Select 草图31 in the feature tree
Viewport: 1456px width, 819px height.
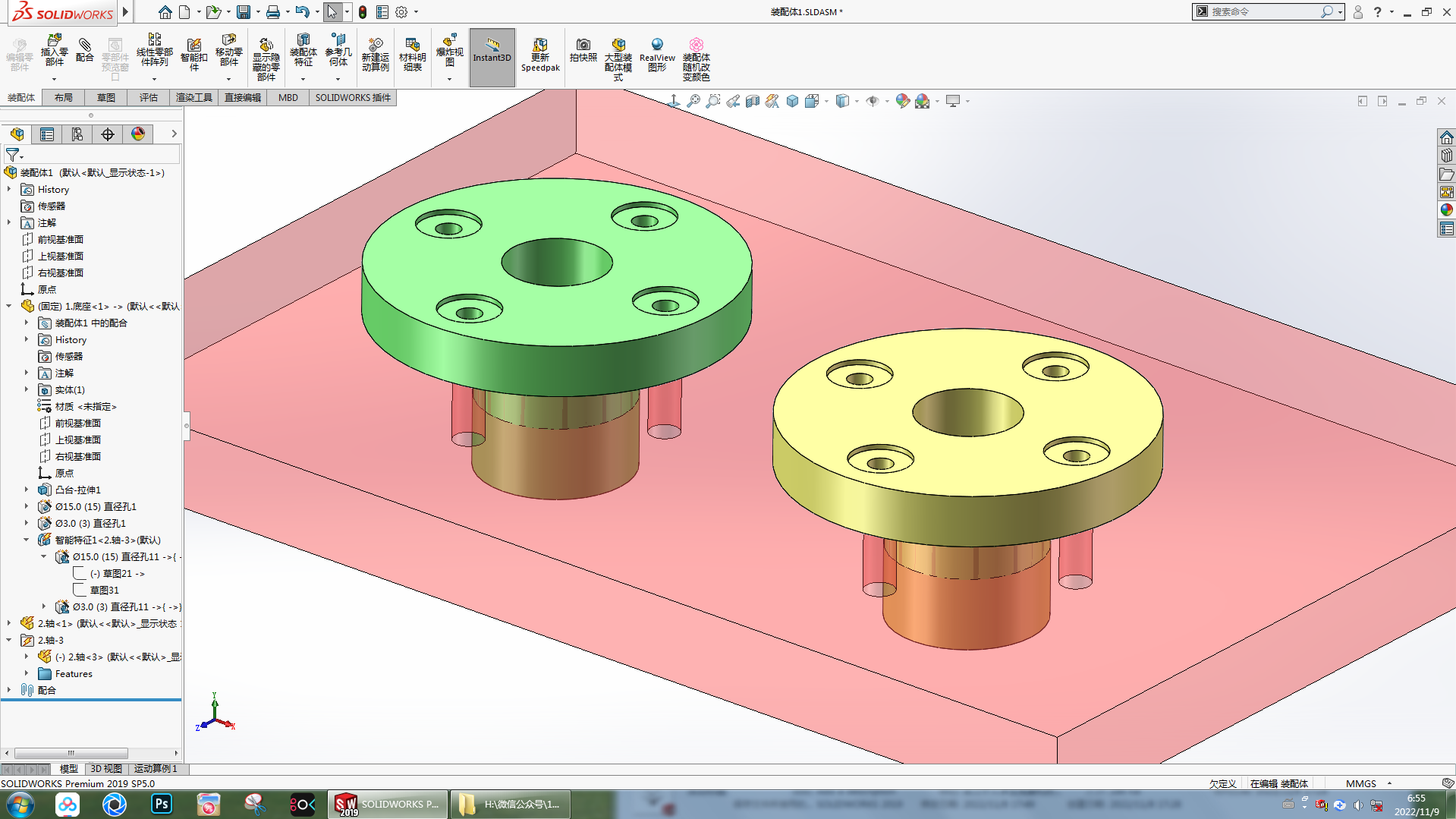tap(105, 590)
